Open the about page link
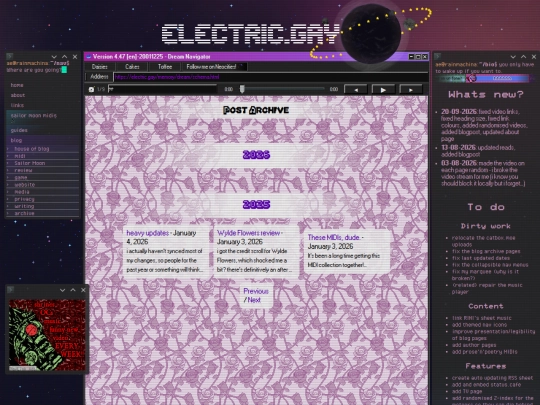The height and width of the screenshot is (405, 540). (x=18, y=95)
